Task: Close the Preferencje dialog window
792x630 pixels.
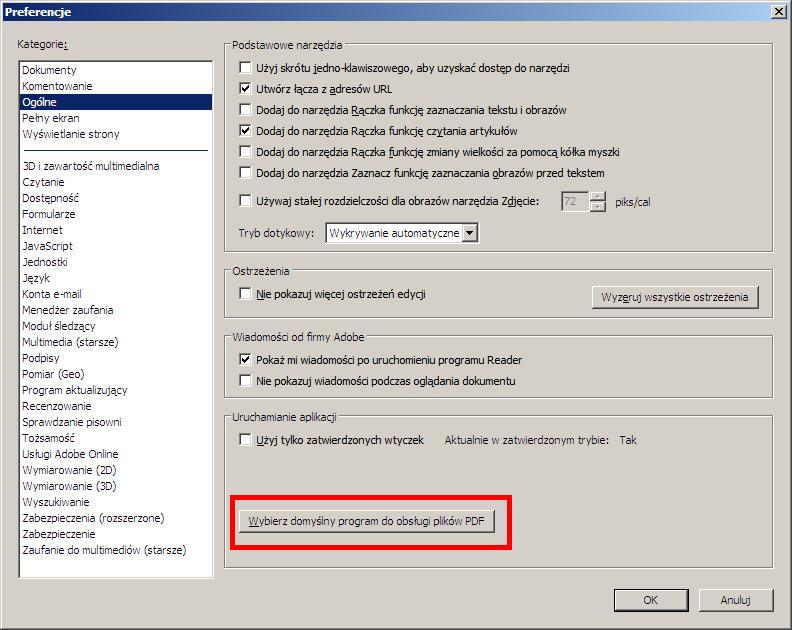Action: (x=778, y=11)
